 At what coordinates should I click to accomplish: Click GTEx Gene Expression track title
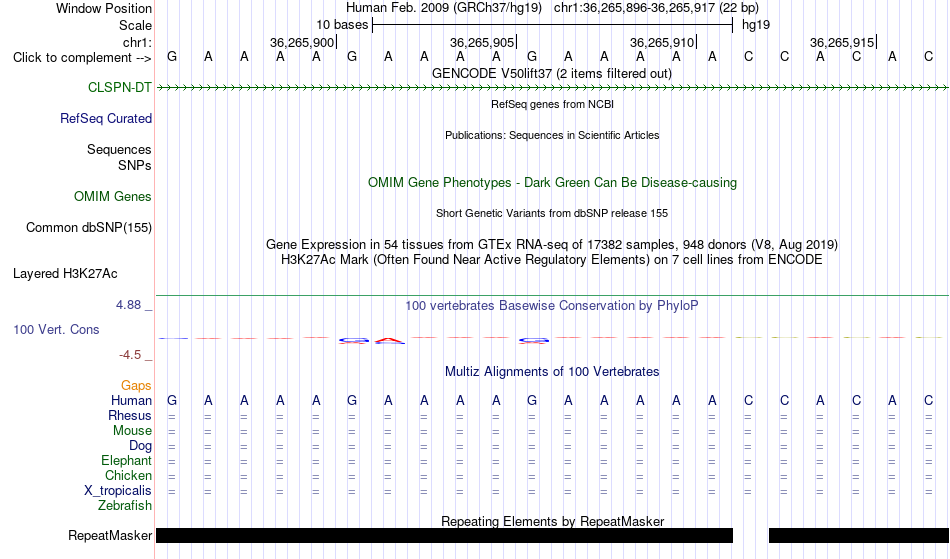click(552, 245)
